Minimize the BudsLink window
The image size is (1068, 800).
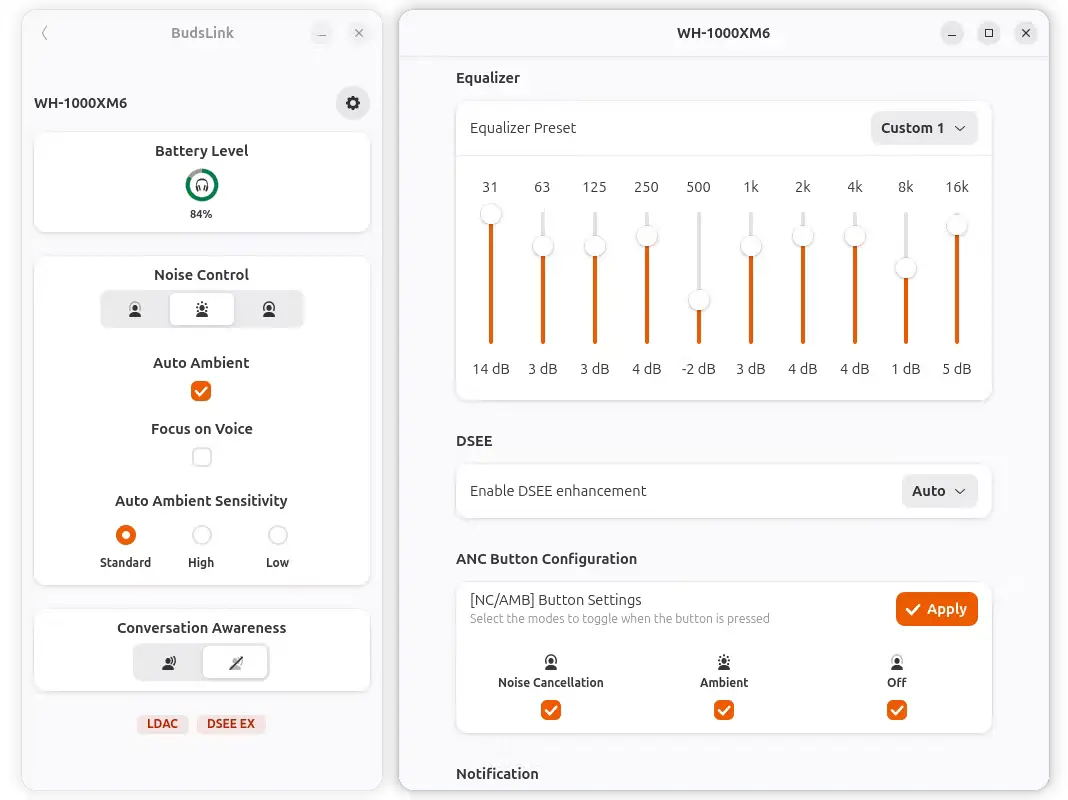coord(321,33)
